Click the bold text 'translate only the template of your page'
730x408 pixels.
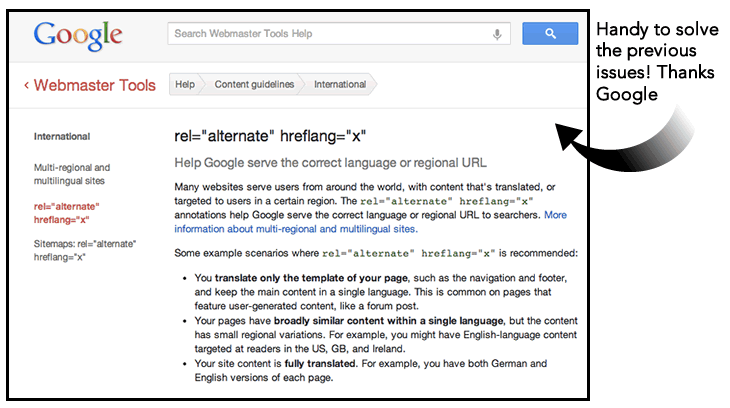point(311,278)
